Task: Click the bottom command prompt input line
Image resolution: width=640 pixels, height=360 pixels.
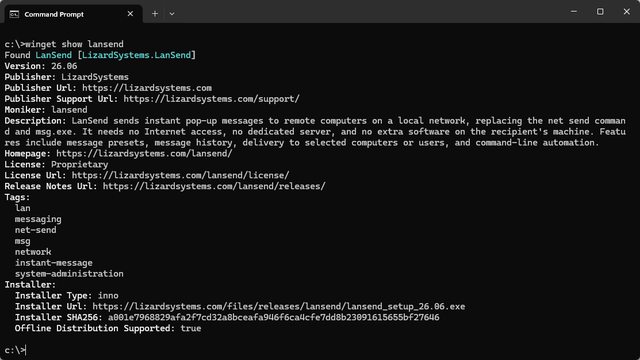Action: 16,350
